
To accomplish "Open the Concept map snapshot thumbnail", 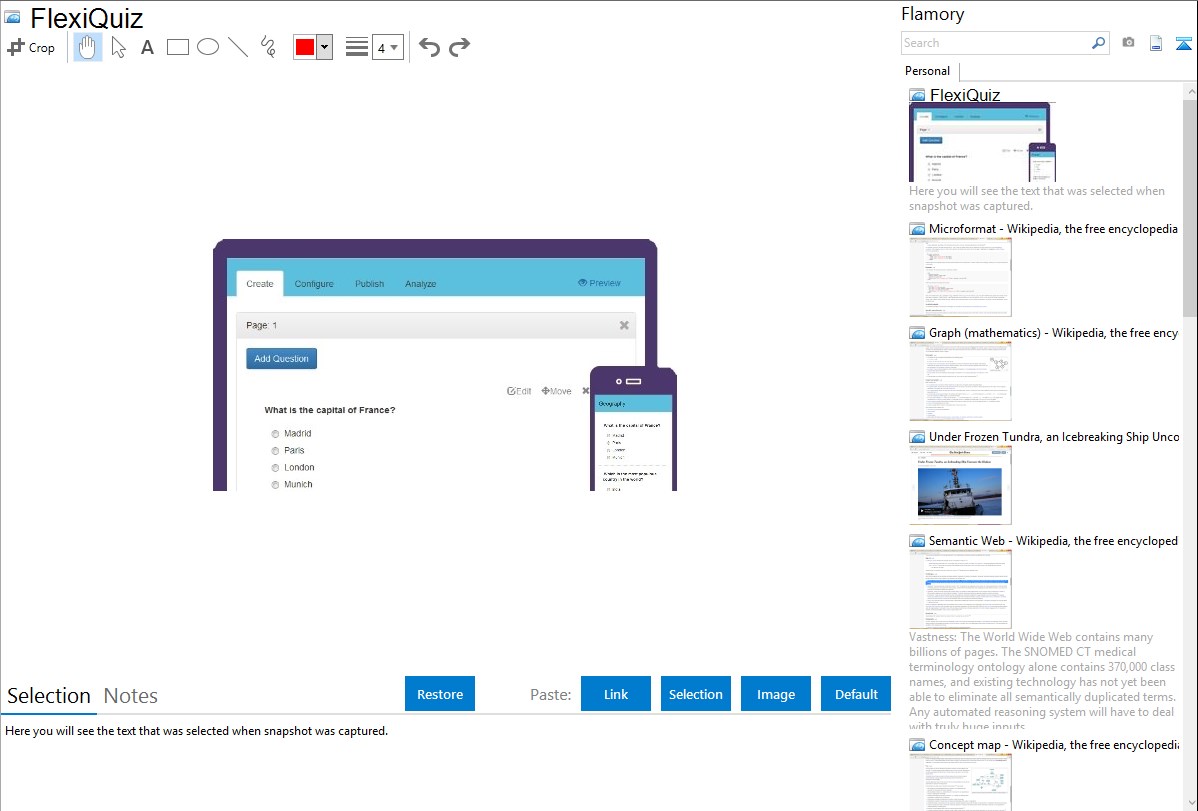I will [960, 782].
